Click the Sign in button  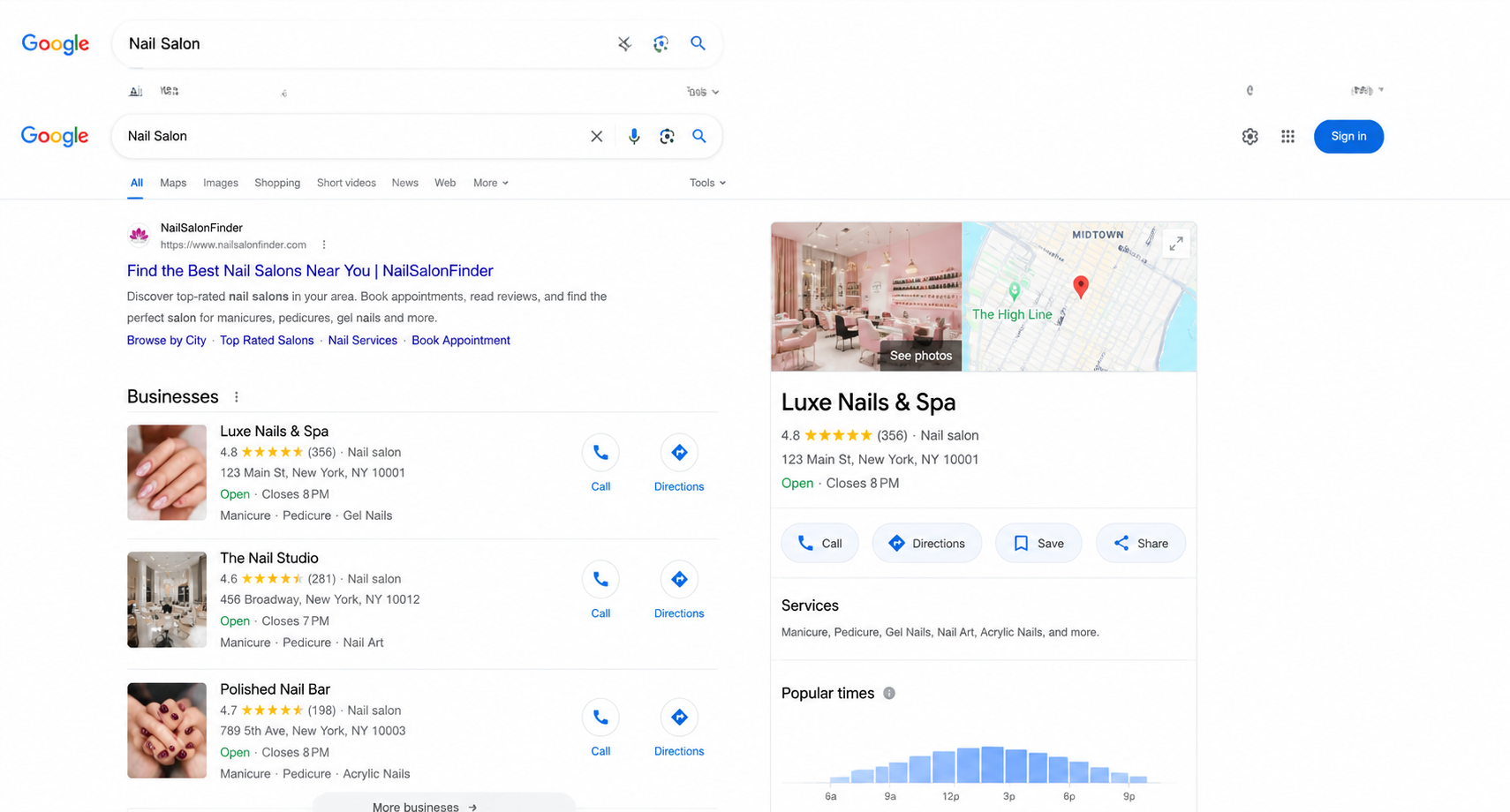coord(1348,136)
